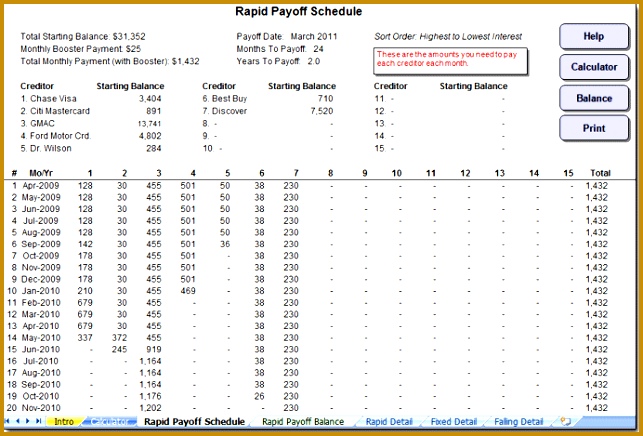The height and width of the screenshot is (436, 643).
Task: Select 'Sort Order: Highest to Lowest Interest'
Action: click(x=448, y=37)
